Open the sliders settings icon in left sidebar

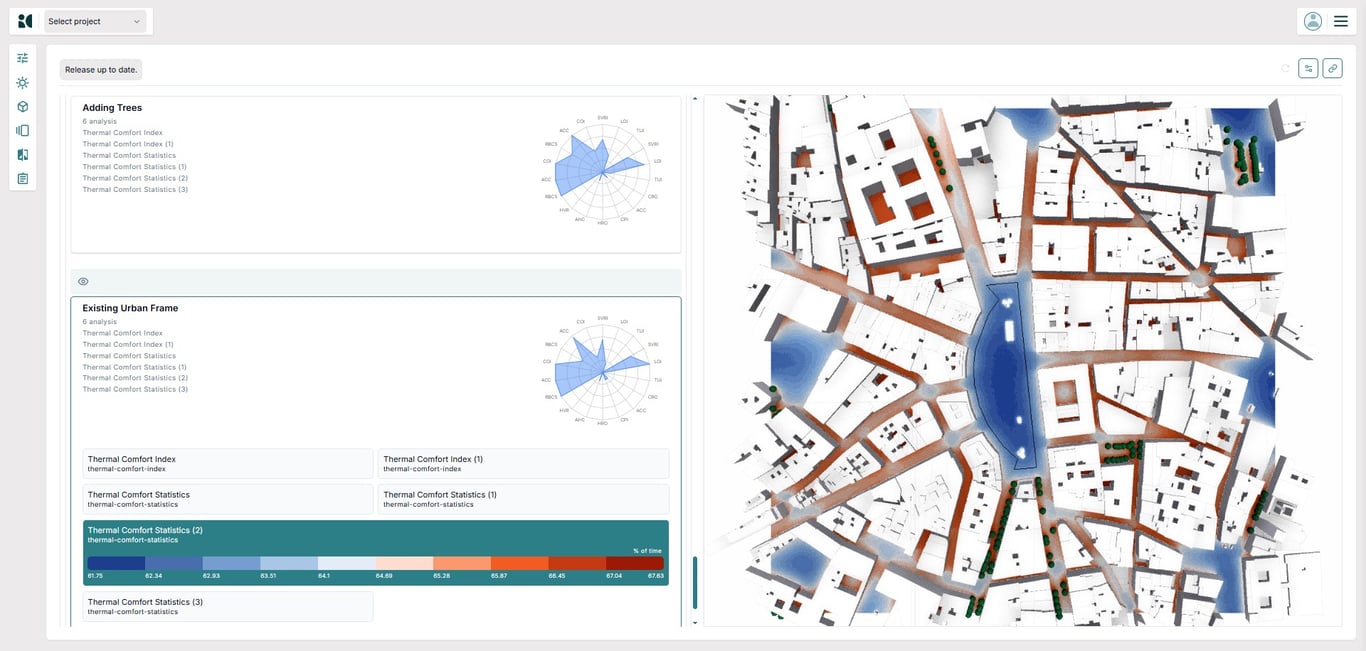(x=22, y=58)
